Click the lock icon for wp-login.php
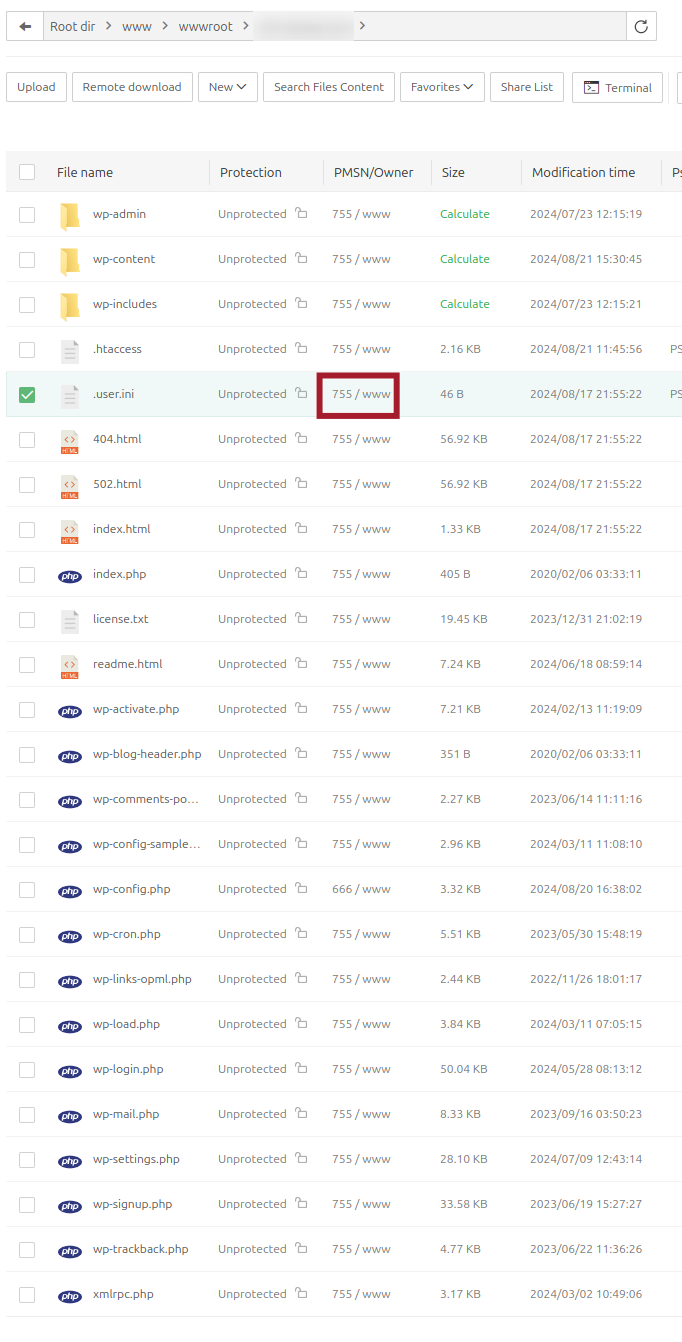 click(x=301, y=1069)
